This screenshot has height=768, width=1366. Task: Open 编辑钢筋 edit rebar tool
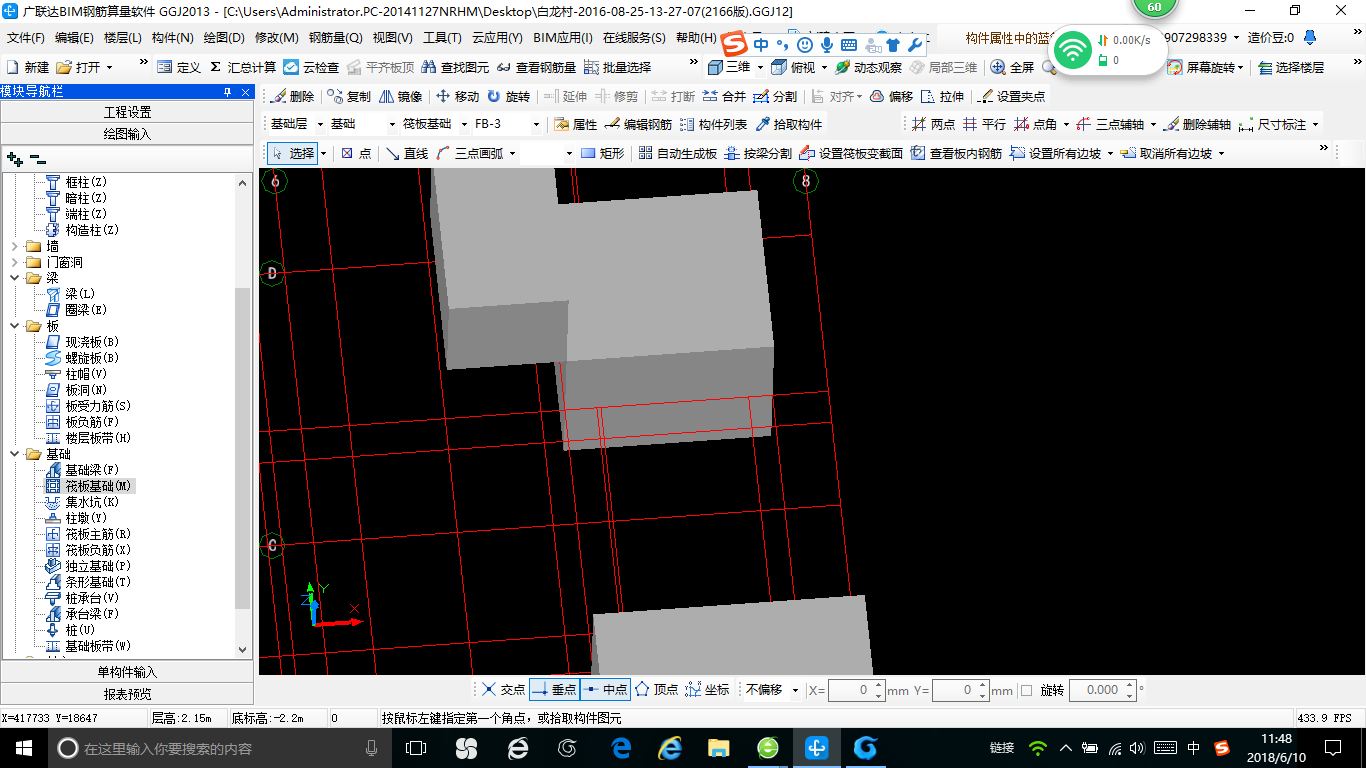pyautogui.click(x=638, y=124)
